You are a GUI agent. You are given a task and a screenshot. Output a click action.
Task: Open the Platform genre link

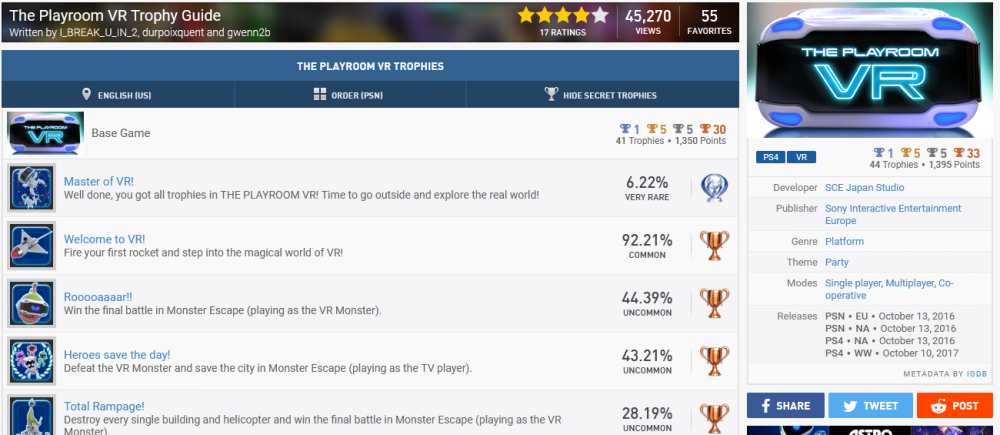point(844,241)
